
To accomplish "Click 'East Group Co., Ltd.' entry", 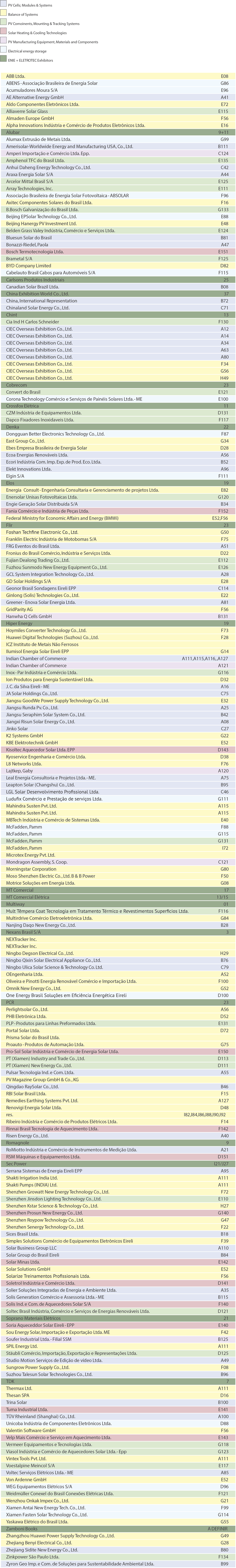I will (x=118, y=441).
